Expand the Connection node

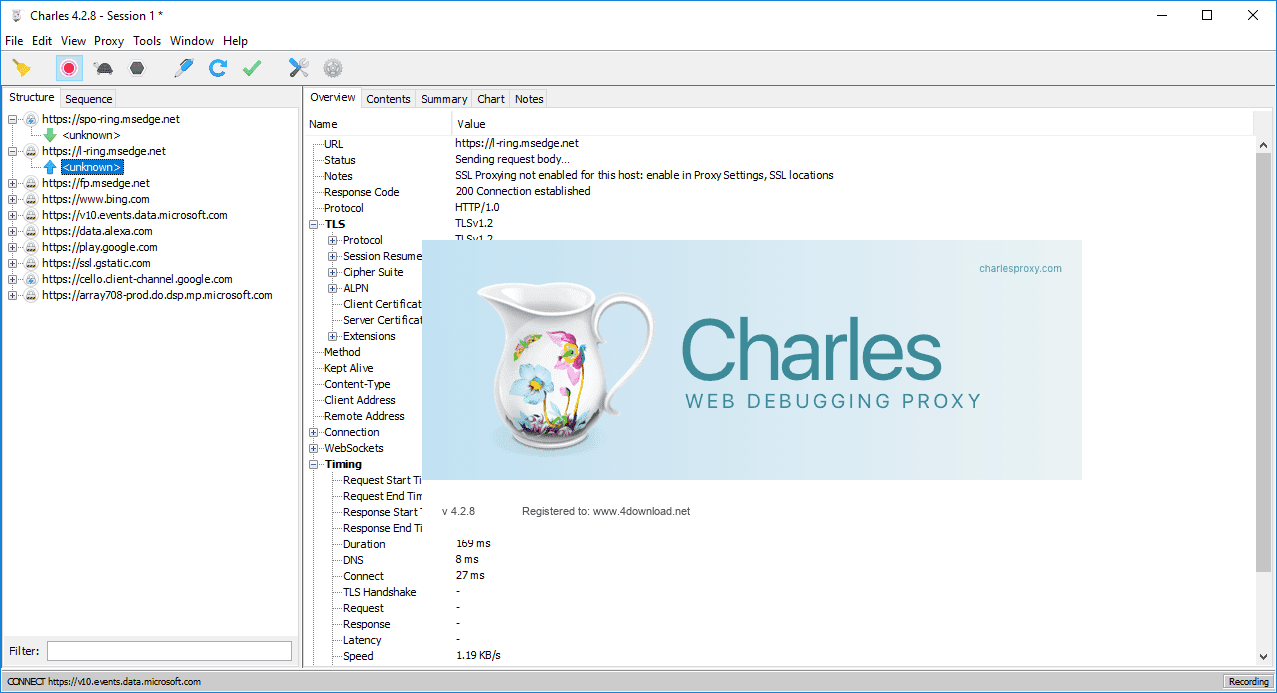[314, 432]
